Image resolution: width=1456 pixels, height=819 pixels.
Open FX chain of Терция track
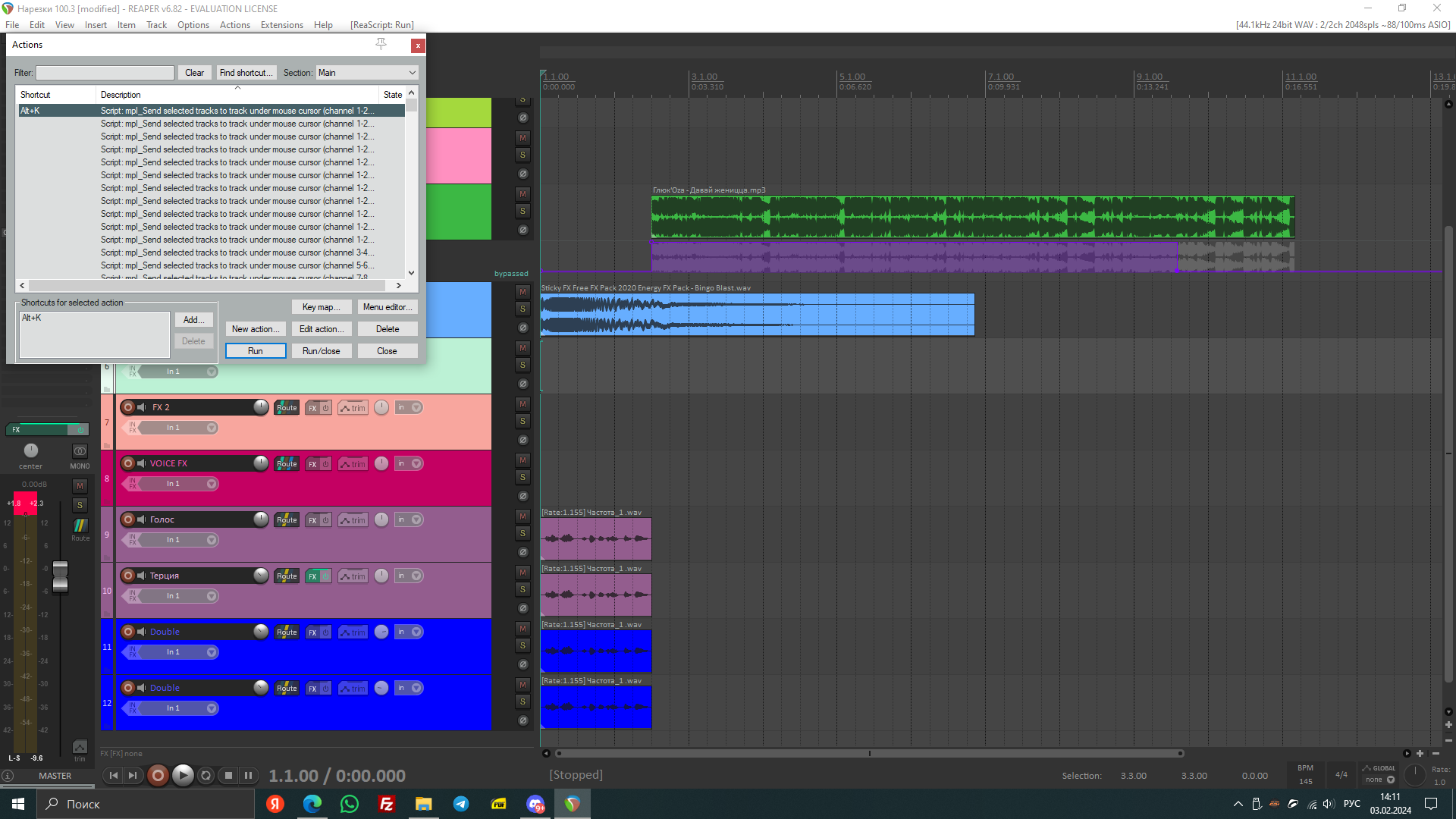[x=312, y=576]
